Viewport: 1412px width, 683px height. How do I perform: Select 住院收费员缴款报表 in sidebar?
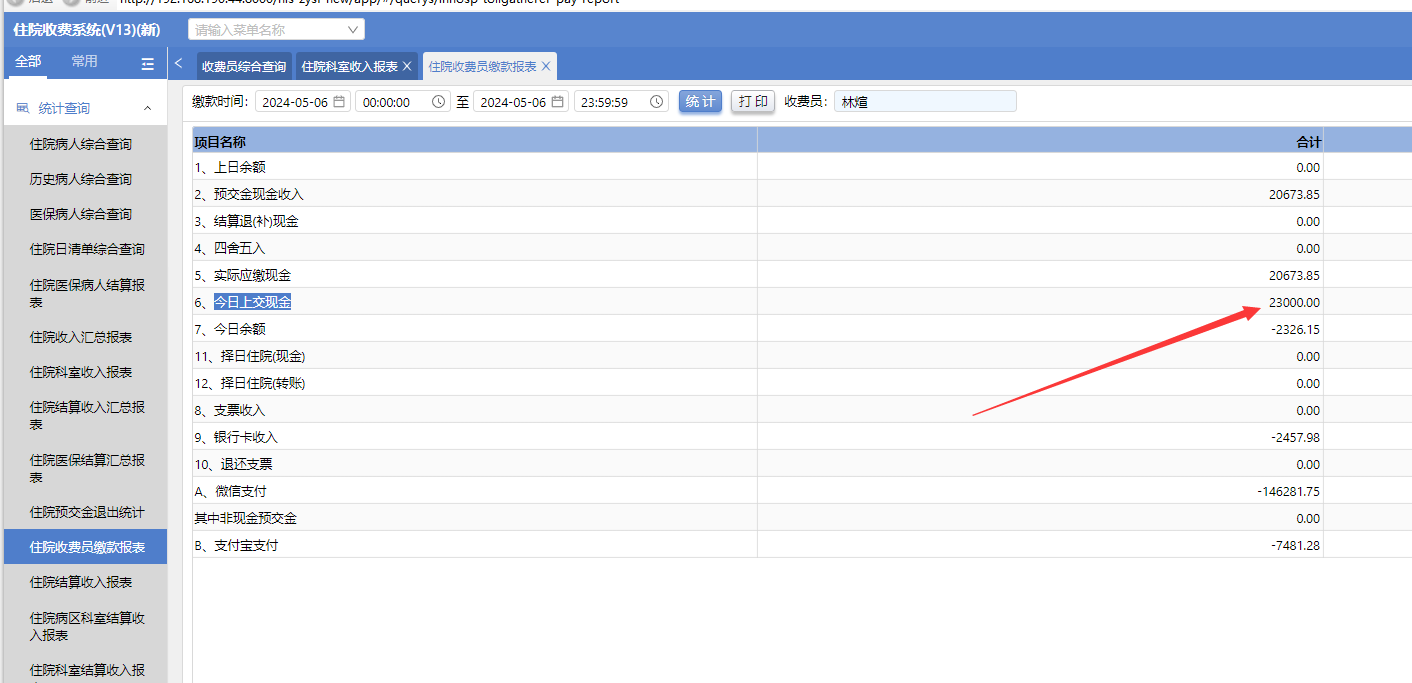tap(84, 547)
